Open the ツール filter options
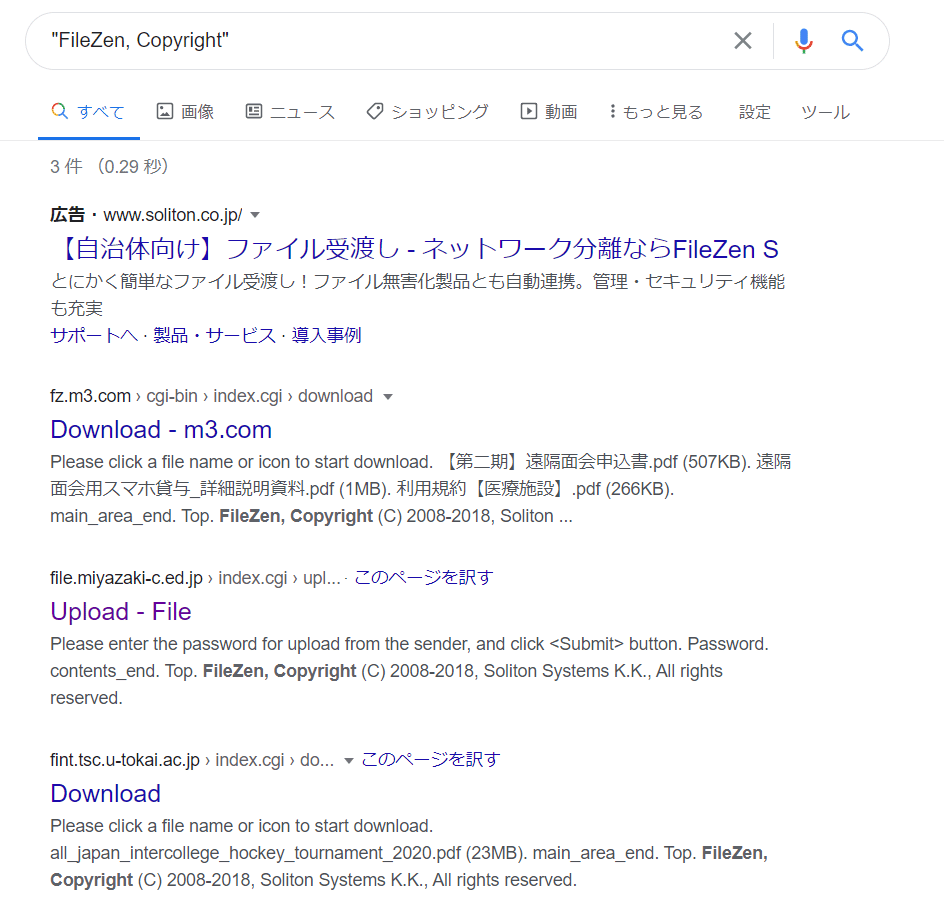Screen dimensions: 944x909 [825, 112]
